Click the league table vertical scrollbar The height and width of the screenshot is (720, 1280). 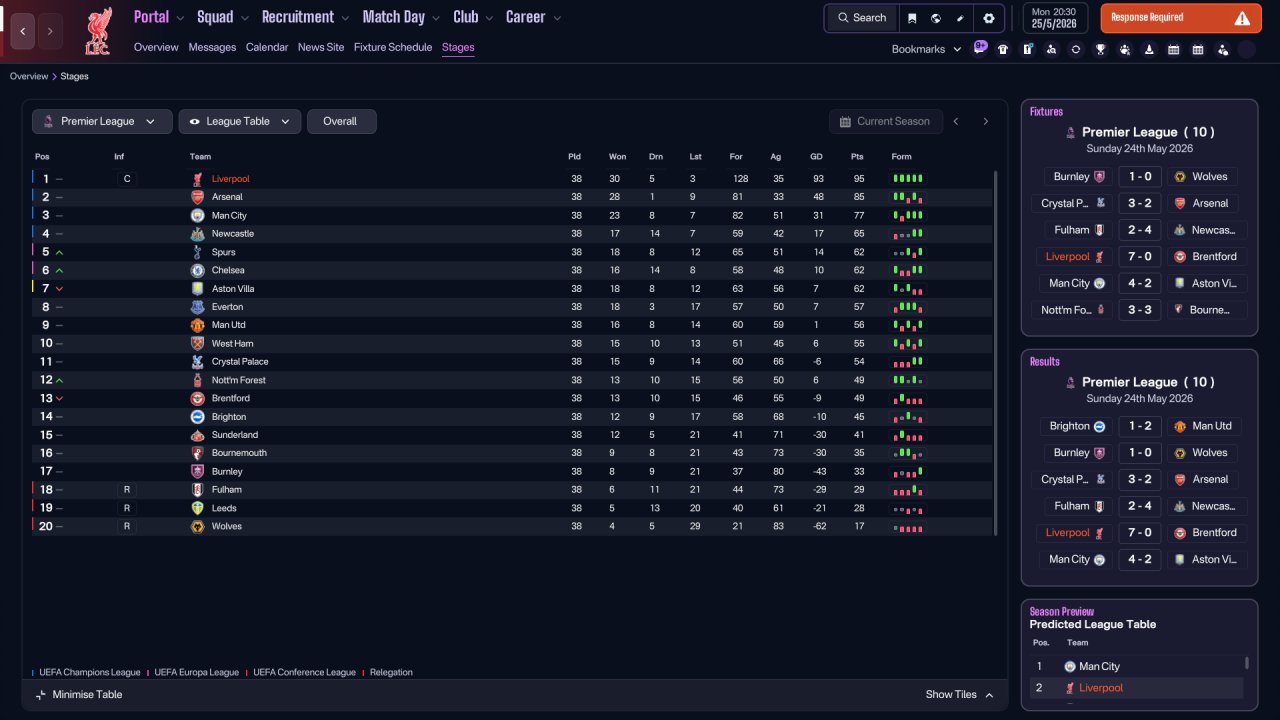tap(995, 352)
